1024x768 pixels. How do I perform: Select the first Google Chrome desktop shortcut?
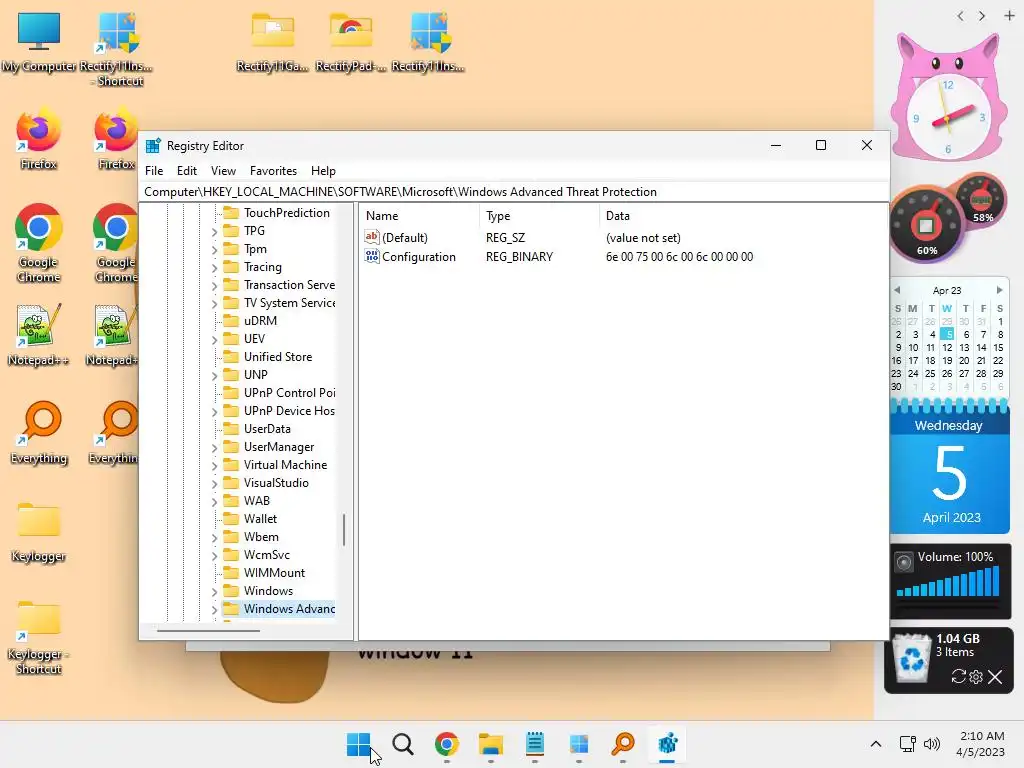coord(39,244)
